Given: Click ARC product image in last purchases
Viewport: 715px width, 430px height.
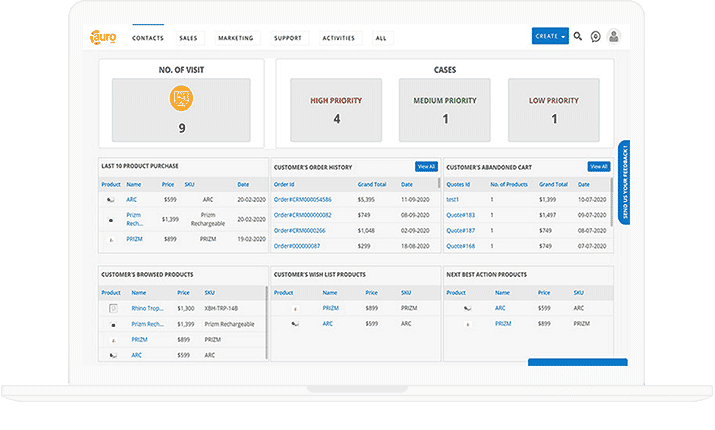Looking at the screenshot, I should point(111,200).
